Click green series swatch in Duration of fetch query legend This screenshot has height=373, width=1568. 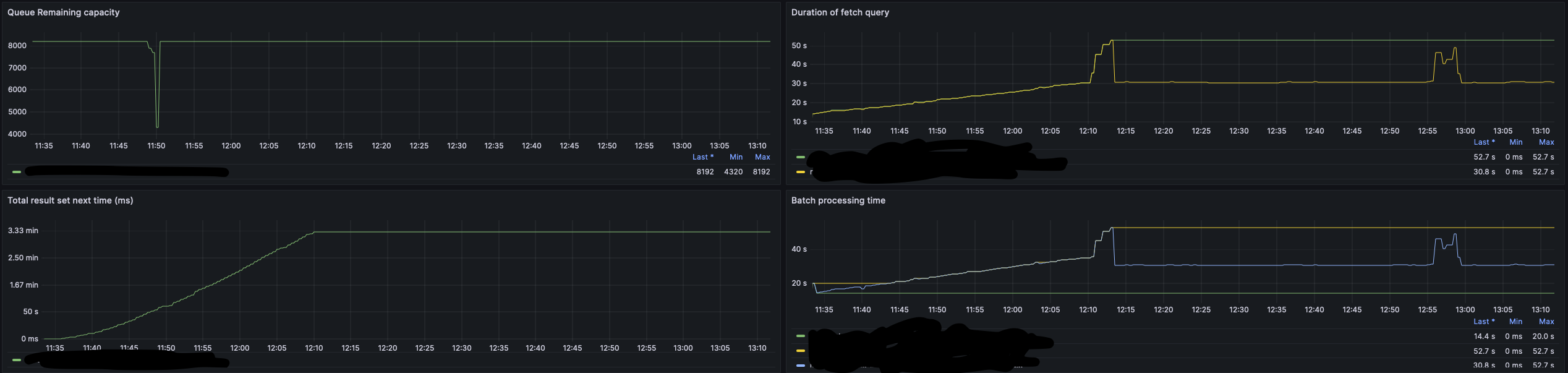801,157
